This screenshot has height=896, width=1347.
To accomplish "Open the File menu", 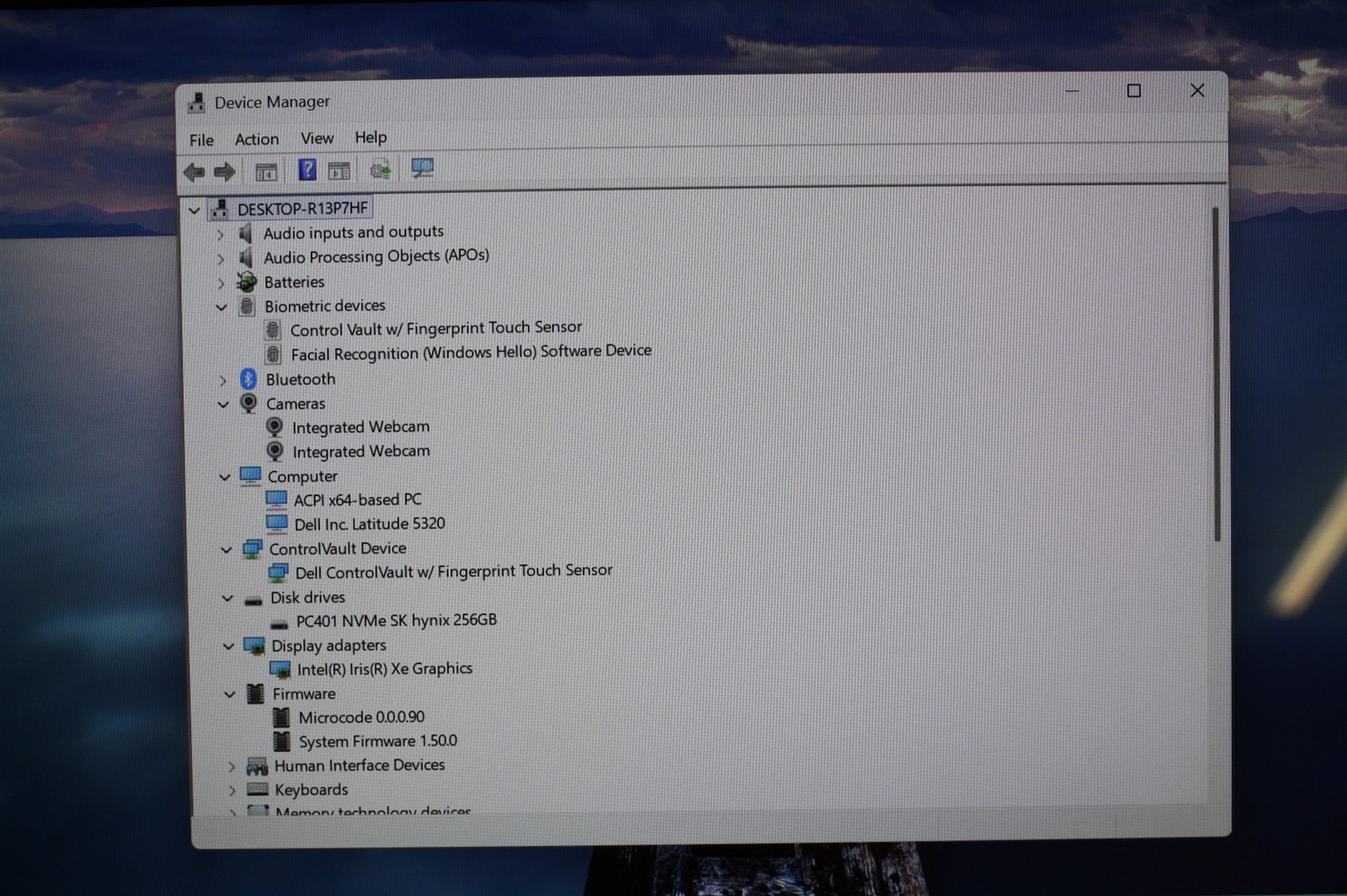I will pos(201,140).
